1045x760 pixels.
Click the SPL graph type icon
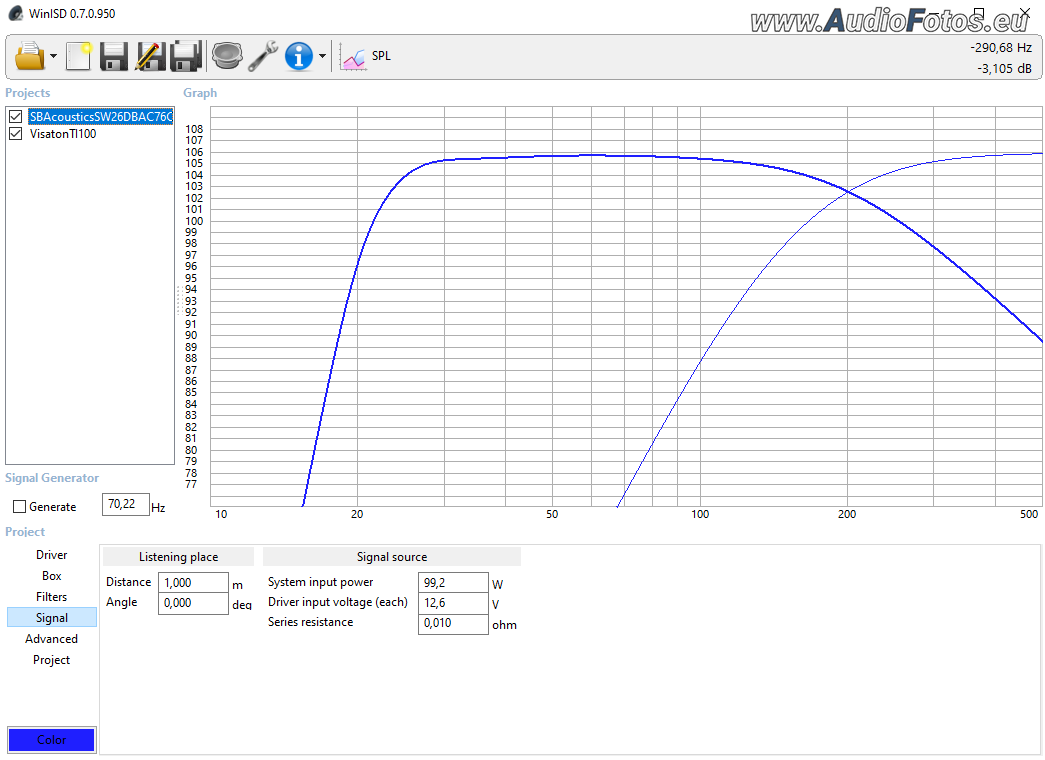coord(353,57)
